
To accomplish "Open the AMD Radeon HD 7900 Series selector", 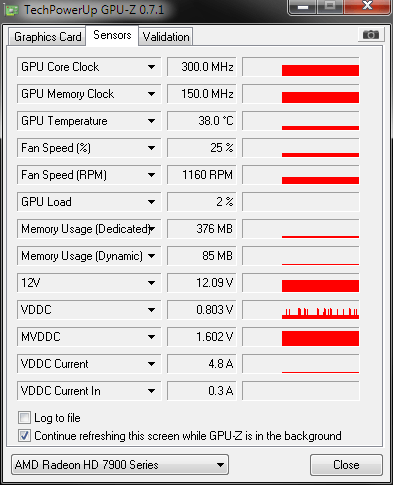I will [x=120, y=465].
